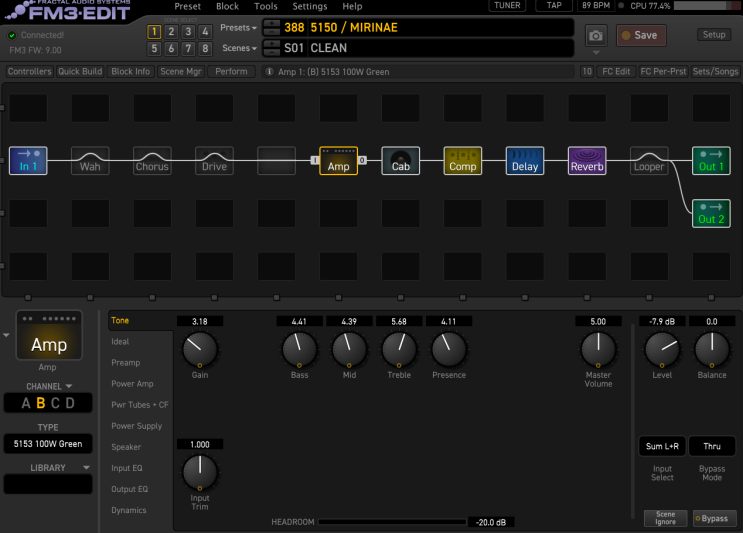Open Bypass Mode Thru dropdown
This screenshot has height=533, width=743.
point(712,446)
